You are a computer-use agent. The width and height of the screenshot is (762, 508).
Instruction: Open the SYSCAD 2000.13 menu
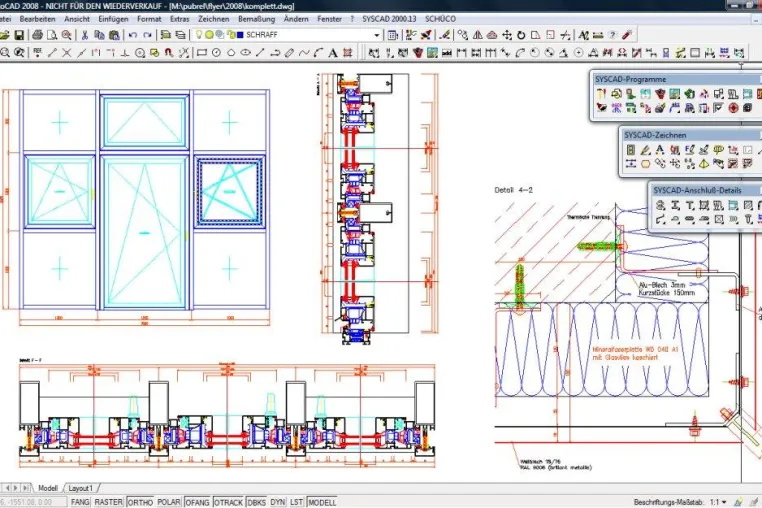click(x=389, y=19)
